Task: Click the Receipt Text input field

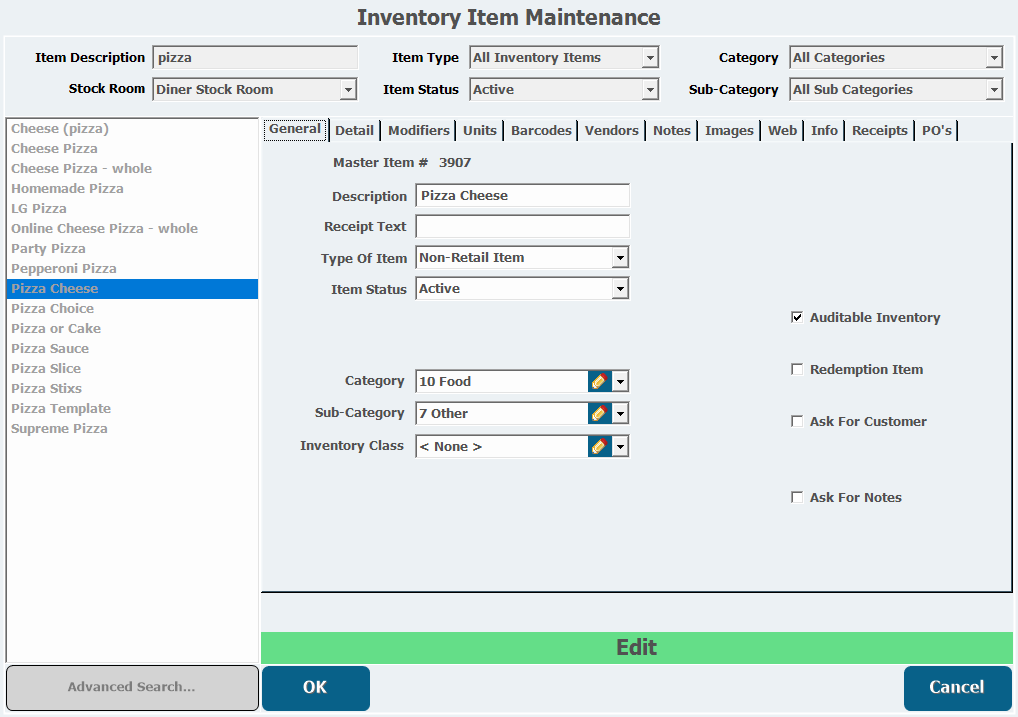Action: [522, 227]
